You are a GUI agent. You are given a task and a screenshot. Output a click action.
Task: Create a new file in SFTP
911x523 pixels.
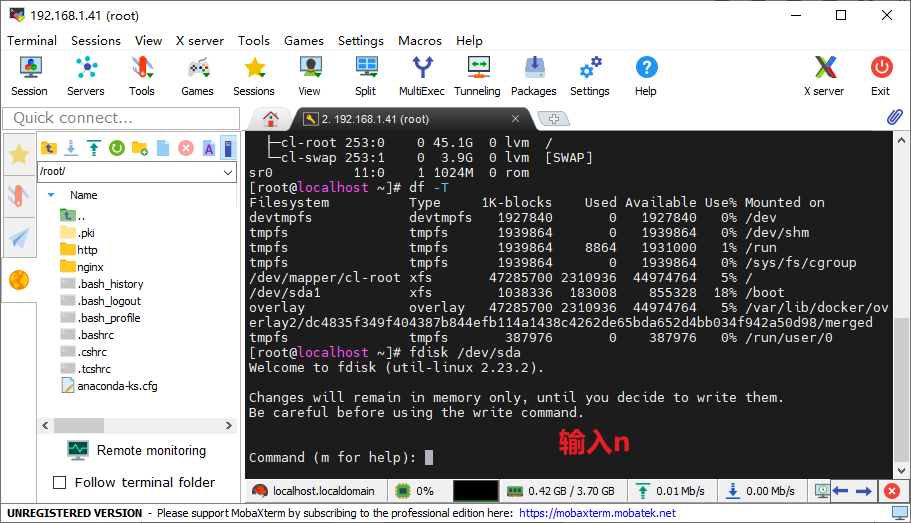163,148
